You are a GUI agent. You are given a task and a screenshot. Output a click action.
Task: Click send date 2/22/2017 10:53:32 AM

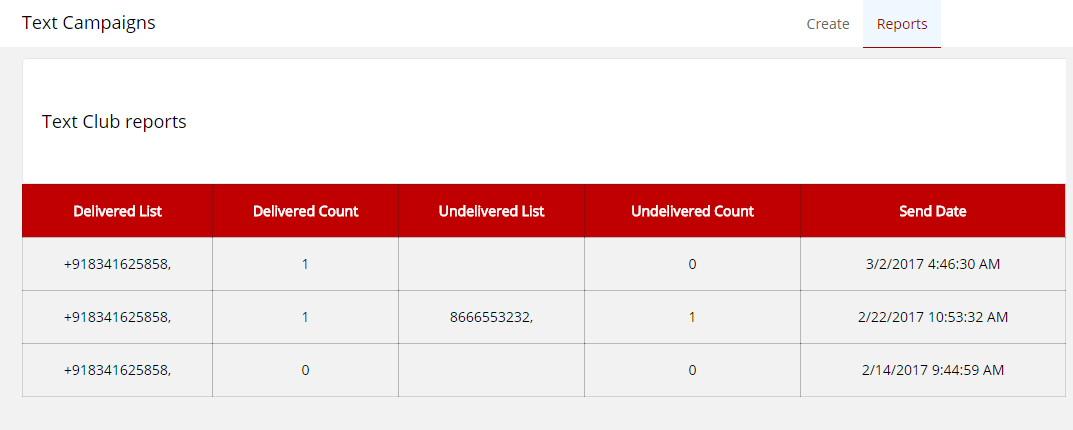932,317
